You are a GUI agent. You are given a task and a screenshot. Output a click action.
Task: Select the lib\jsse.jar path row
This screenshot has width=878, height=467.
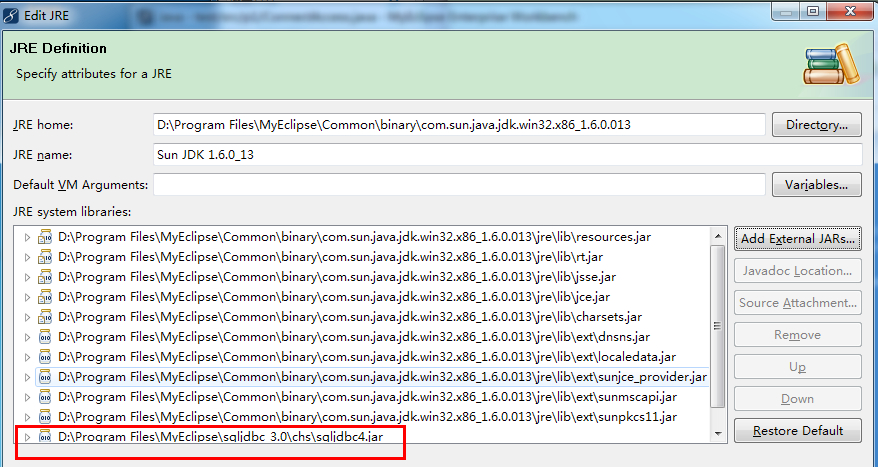click(337, 277)
